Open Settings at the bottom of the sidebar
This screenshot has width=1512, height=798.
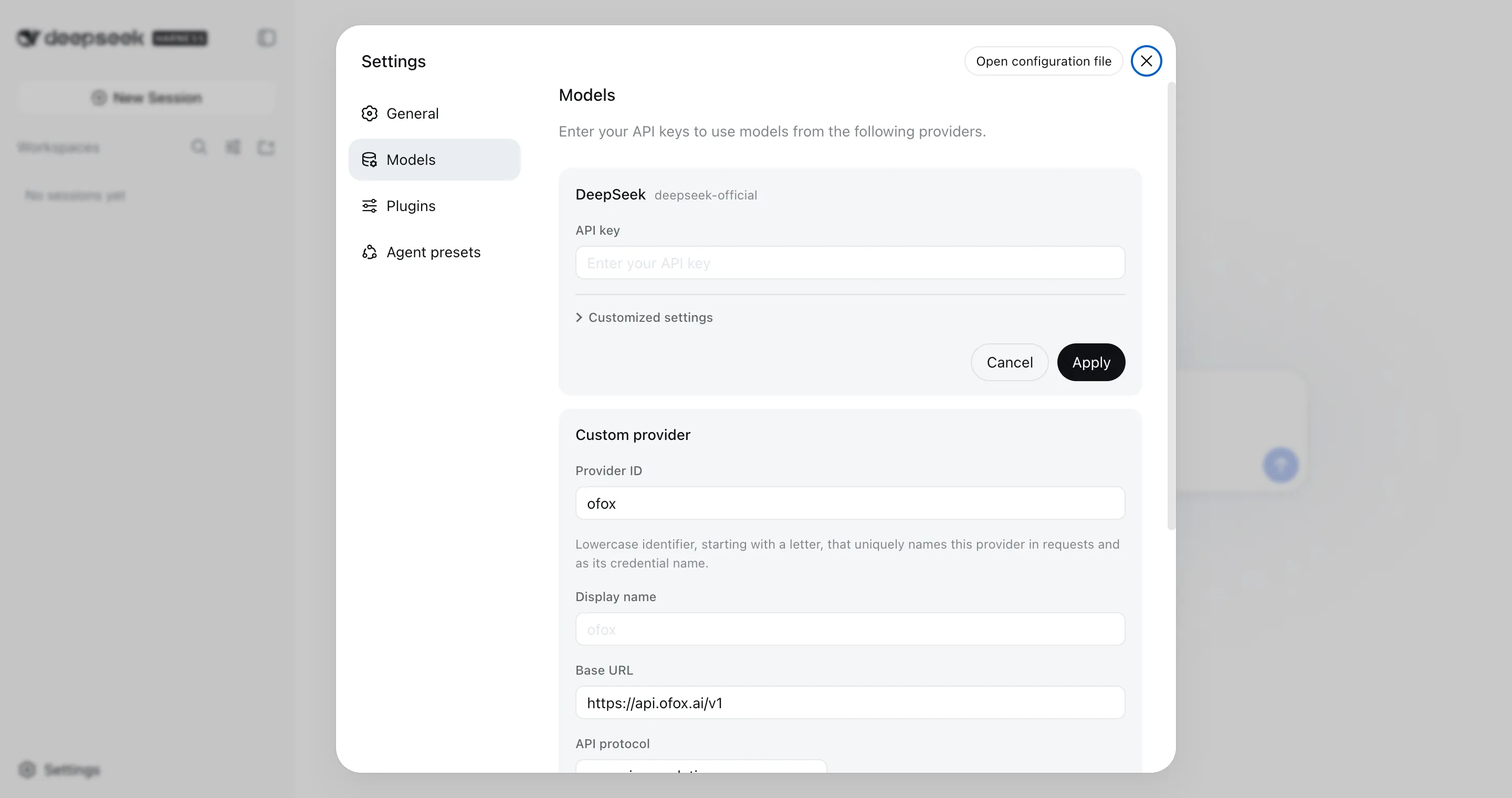coord(59,769)
